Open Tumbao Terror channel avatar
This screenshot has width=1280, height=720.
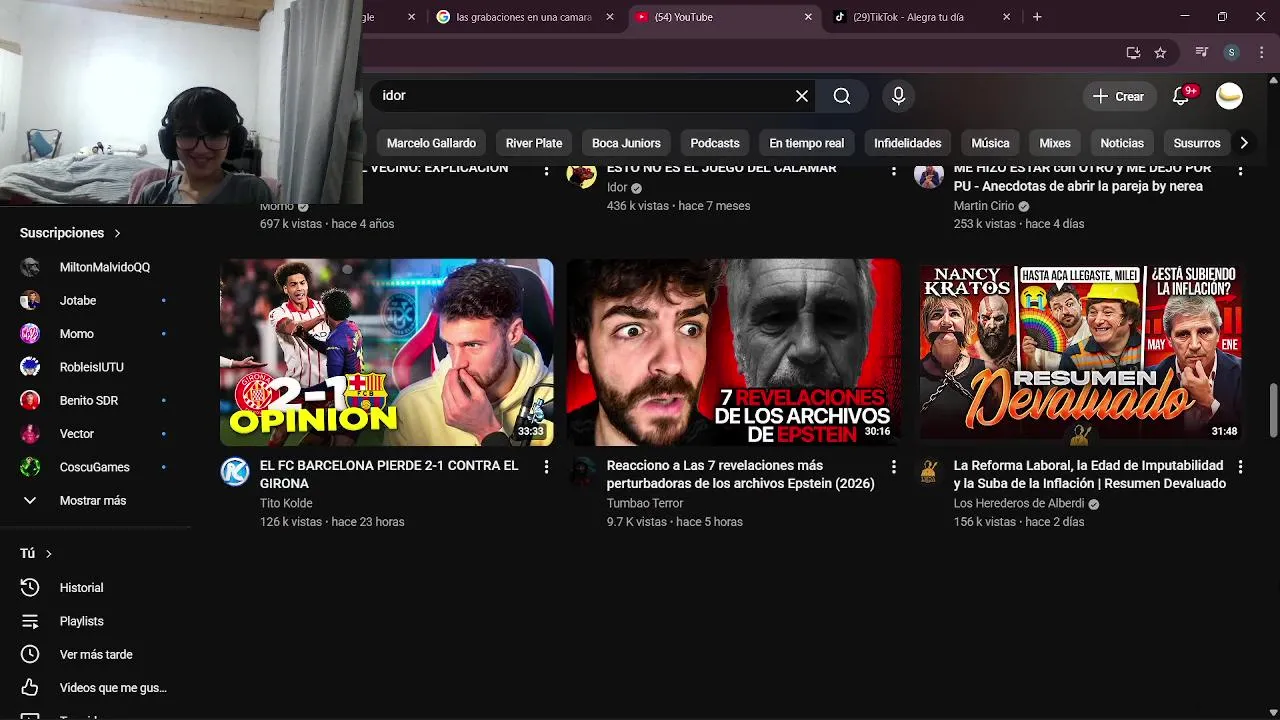(x=582, y=472)
